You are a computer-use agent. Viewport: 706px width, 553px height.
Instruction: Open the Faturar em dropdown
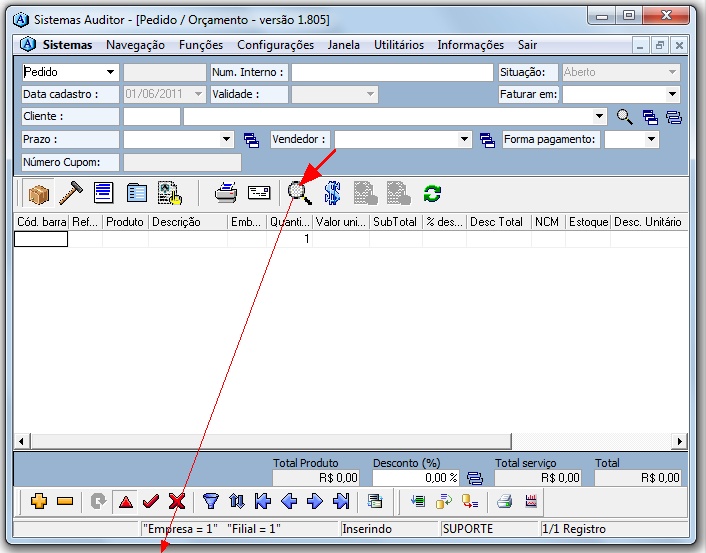click(x=672, y=94)
